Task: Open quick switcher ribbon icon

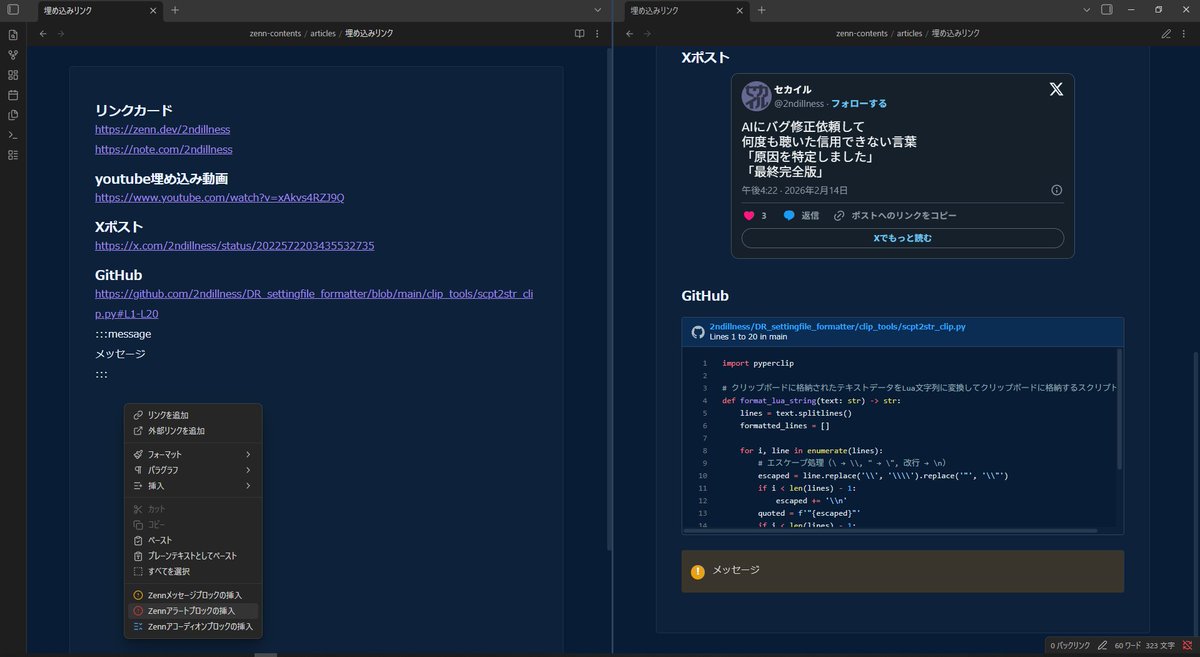Action: (13, 34)
